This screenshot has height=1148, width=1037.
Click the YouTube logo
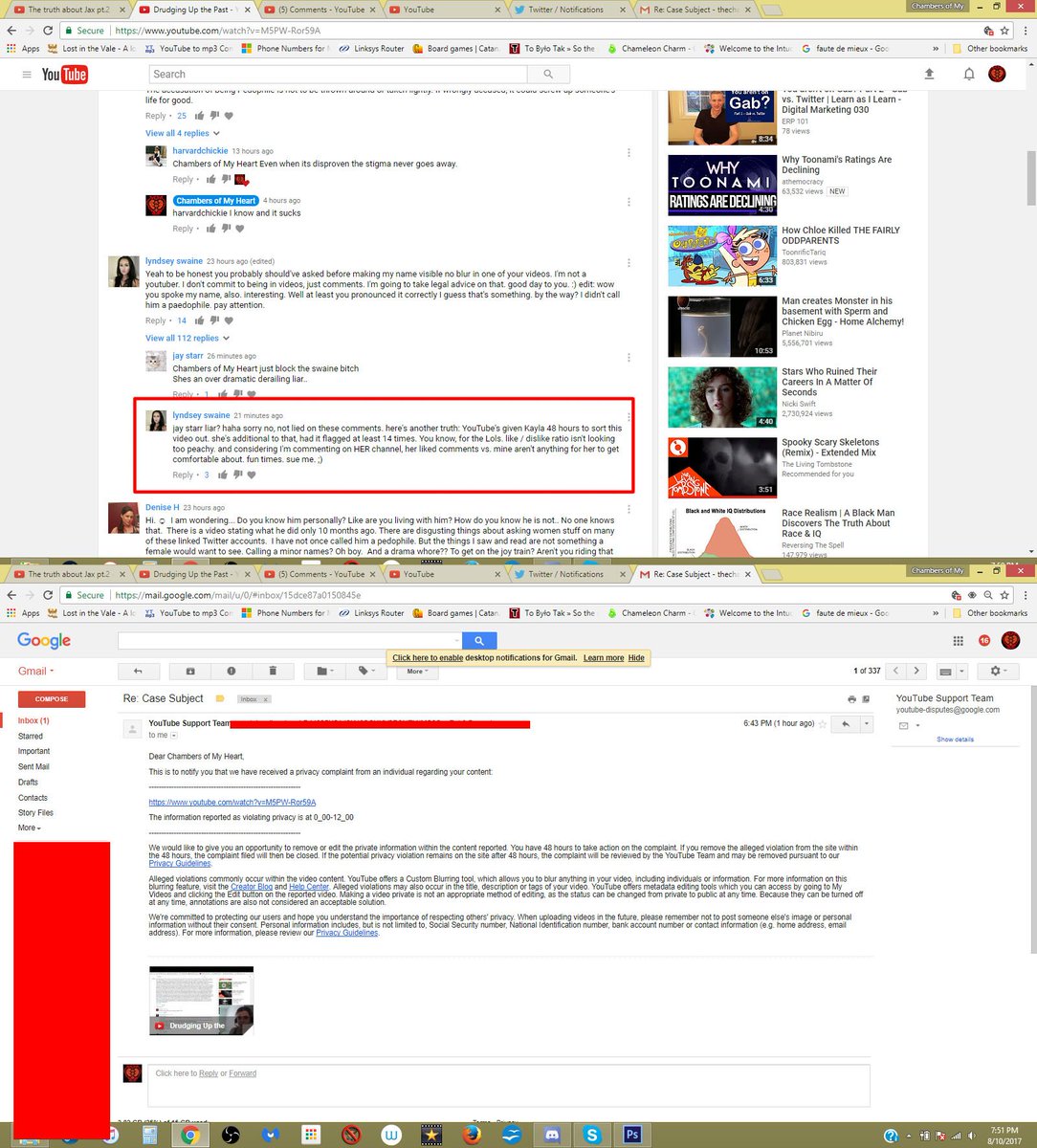[x=65, y=75]
